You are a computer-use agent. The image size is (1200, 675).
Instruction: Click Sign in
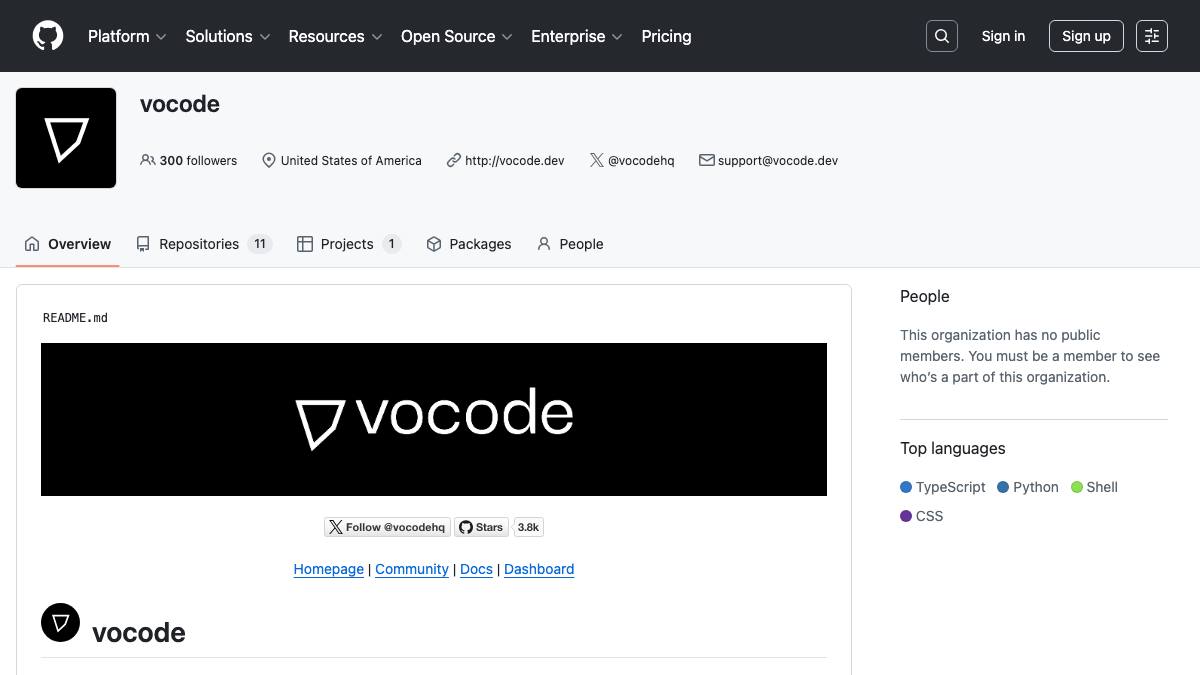(x=1003, y=36)
